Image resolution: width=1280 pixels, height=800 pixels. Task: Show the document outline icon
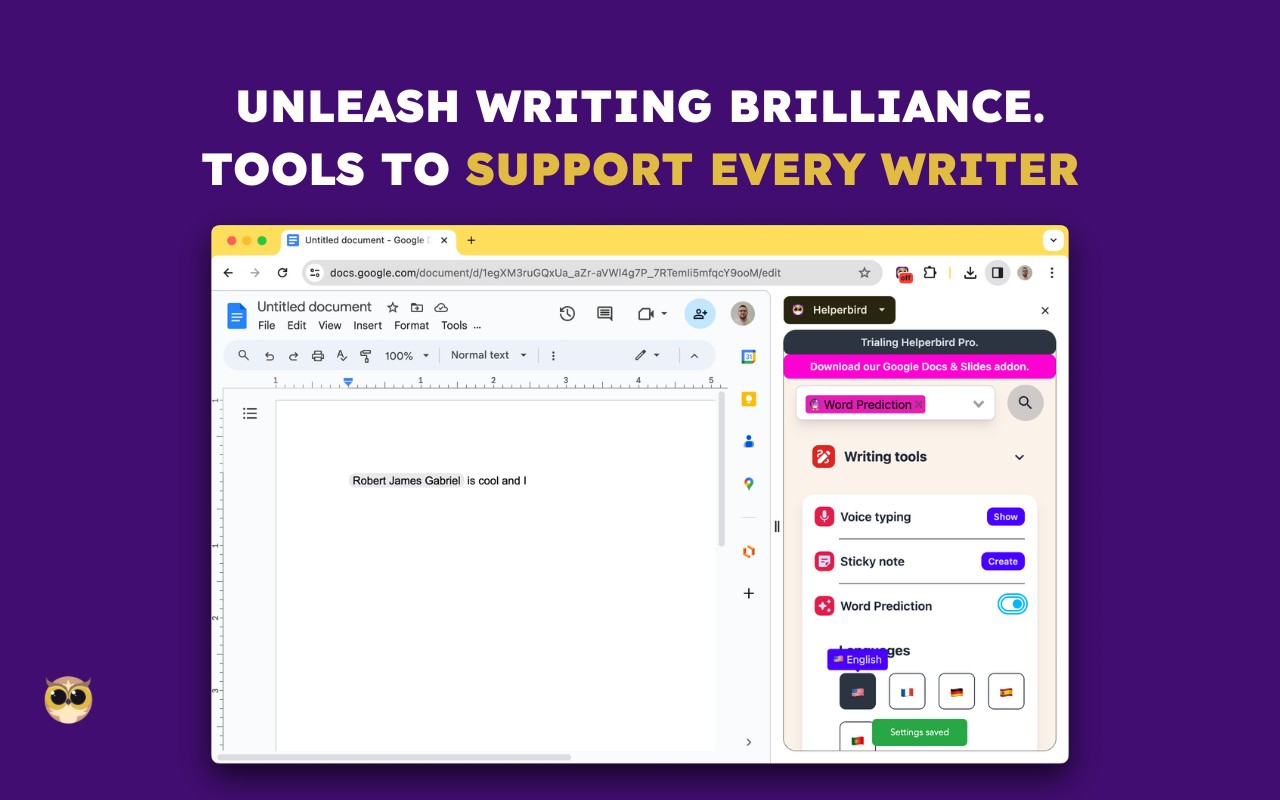250,413
